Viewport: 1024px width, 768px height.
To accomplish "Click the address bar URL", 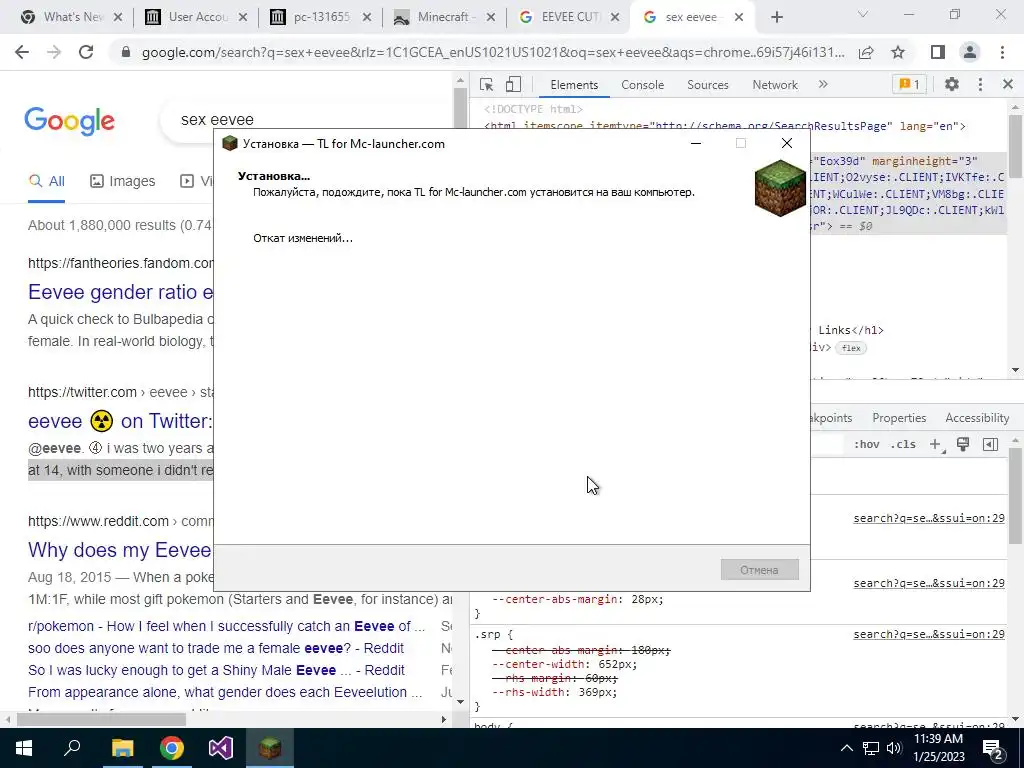I will [492, 52].
